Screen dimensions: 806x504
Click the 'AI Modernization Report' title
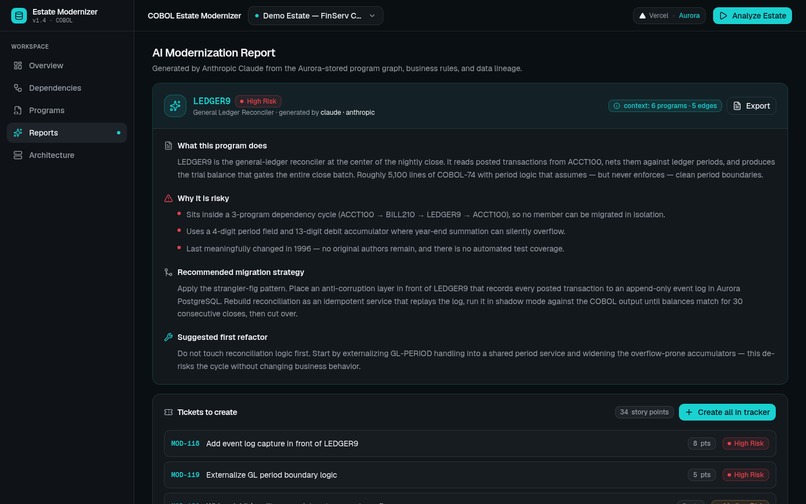pos(214,53)
